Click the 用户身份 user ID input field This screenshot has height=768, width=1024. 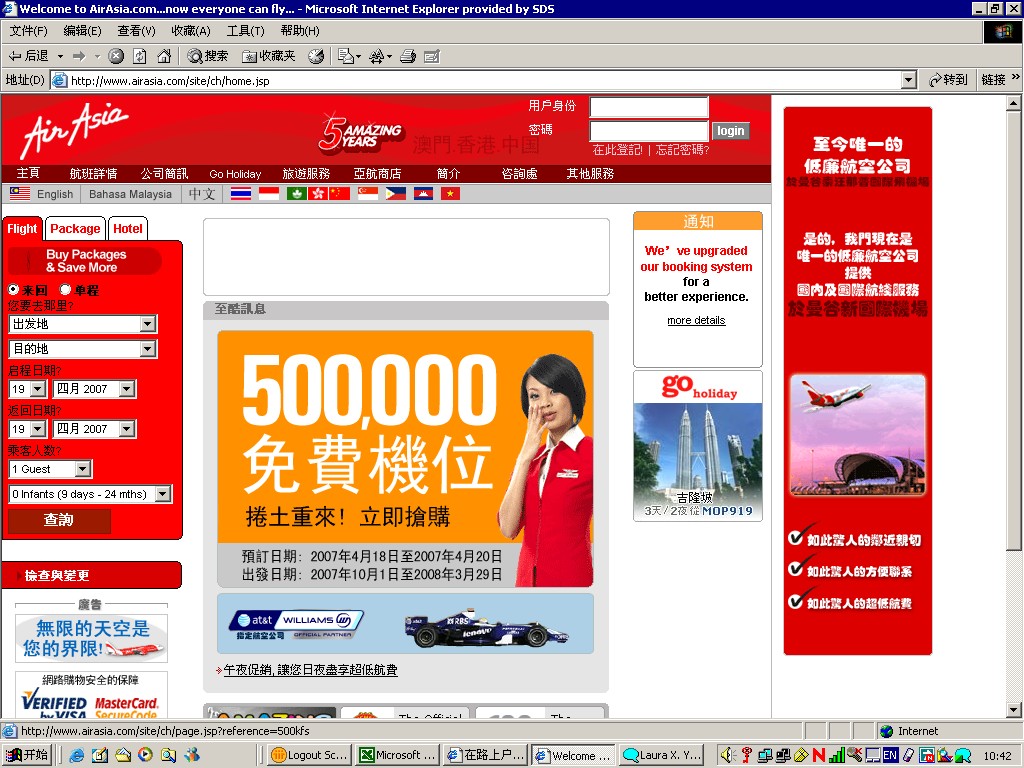coord(649,107)
